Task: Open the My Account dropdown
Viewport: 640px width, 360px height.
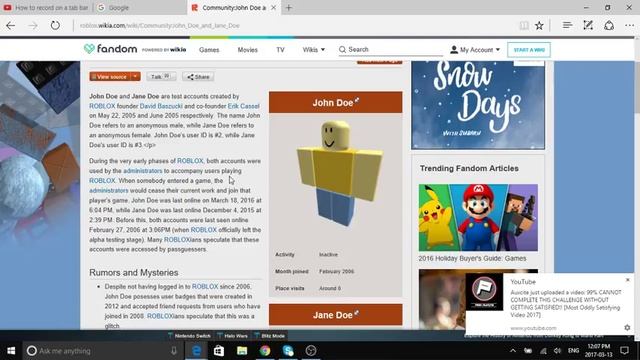Action: click(475, 50)
